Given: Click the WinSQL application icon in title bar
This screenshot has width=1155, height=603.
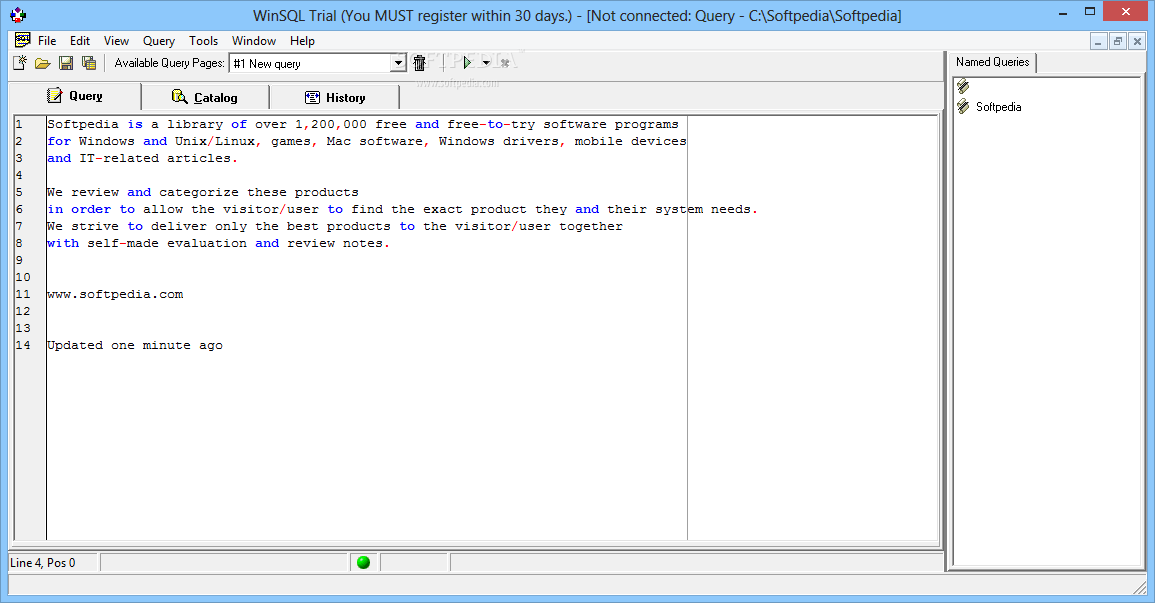Looking at the screenshot, I should (x=18, y=15).
